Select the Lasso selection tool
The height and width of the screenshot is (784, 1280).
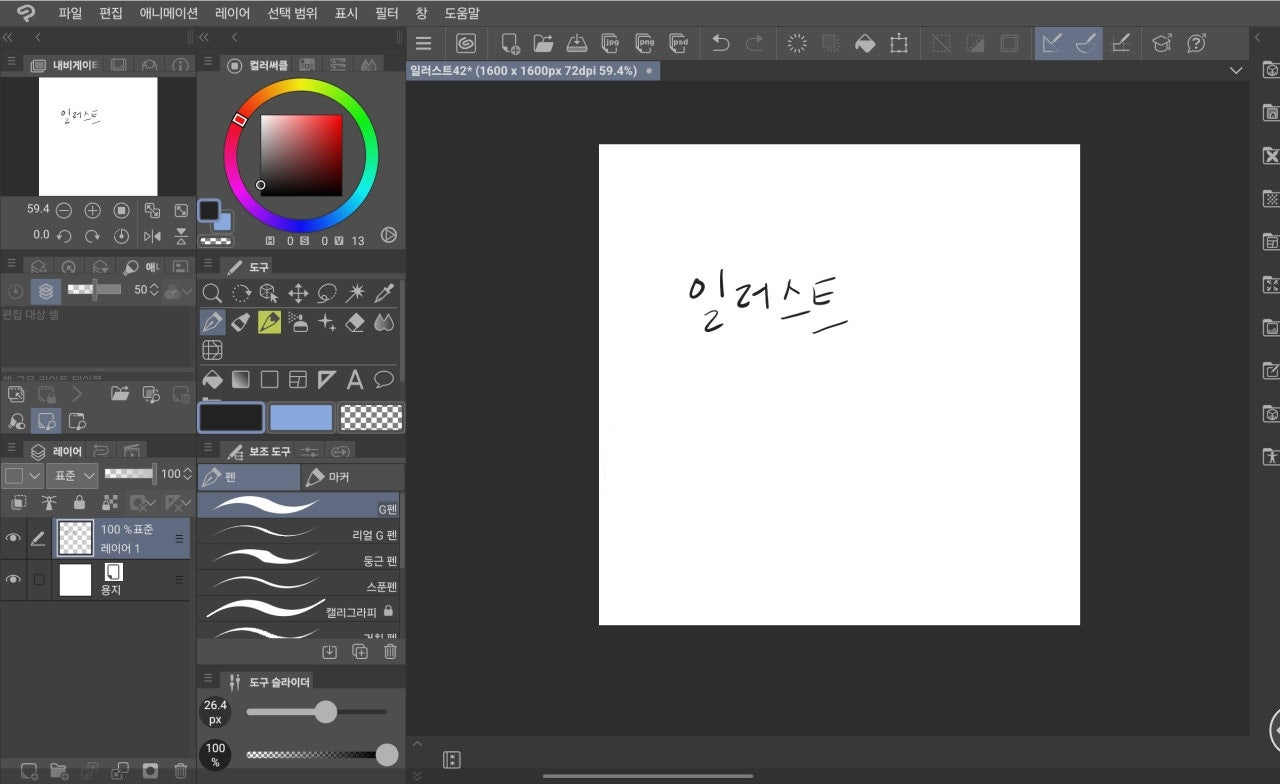pos(327,293)
